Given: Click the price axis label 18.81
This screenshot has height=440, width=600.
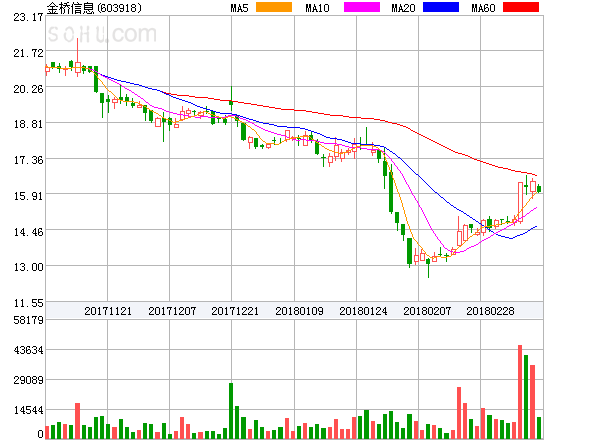Looking at the screenshot, I should click(28, 124).
